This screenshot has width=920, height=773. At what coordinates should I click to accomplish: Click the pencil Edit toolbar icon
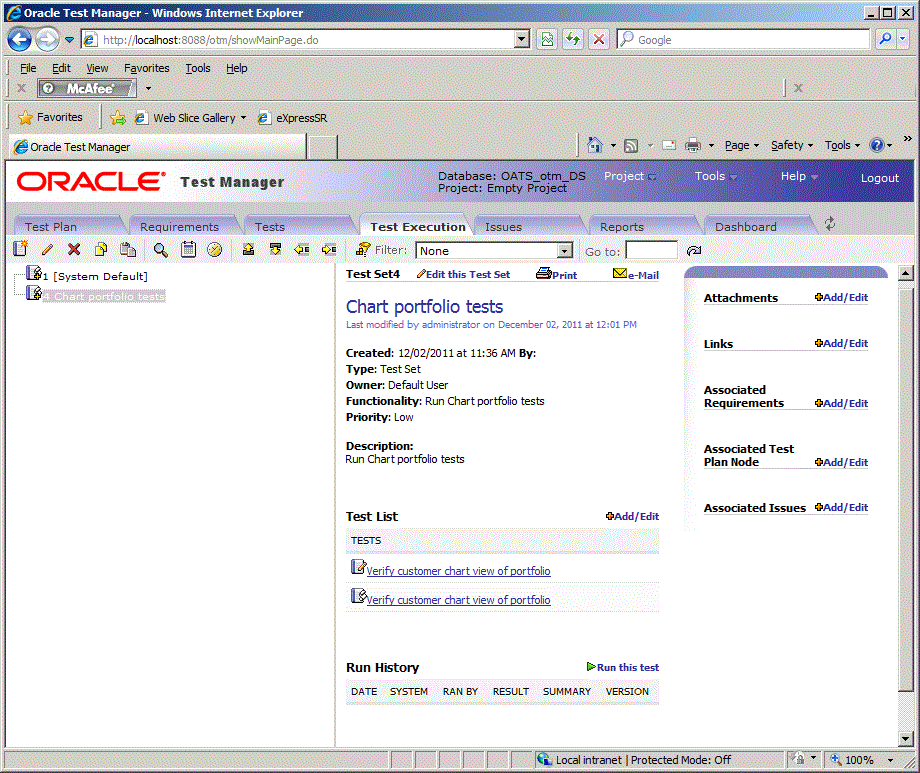[x=48, y=249]
